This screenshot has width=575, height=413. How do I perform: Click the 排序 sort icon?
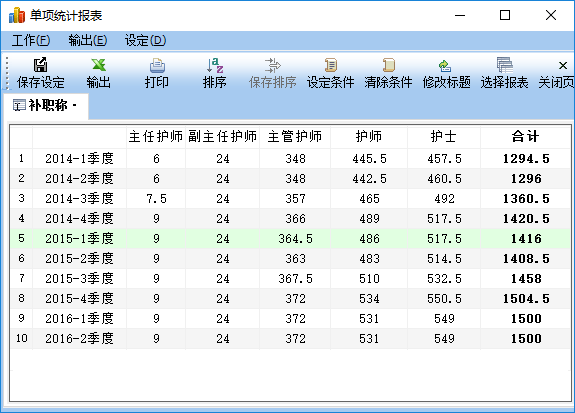pyautogui.click(x=215, y=65)
